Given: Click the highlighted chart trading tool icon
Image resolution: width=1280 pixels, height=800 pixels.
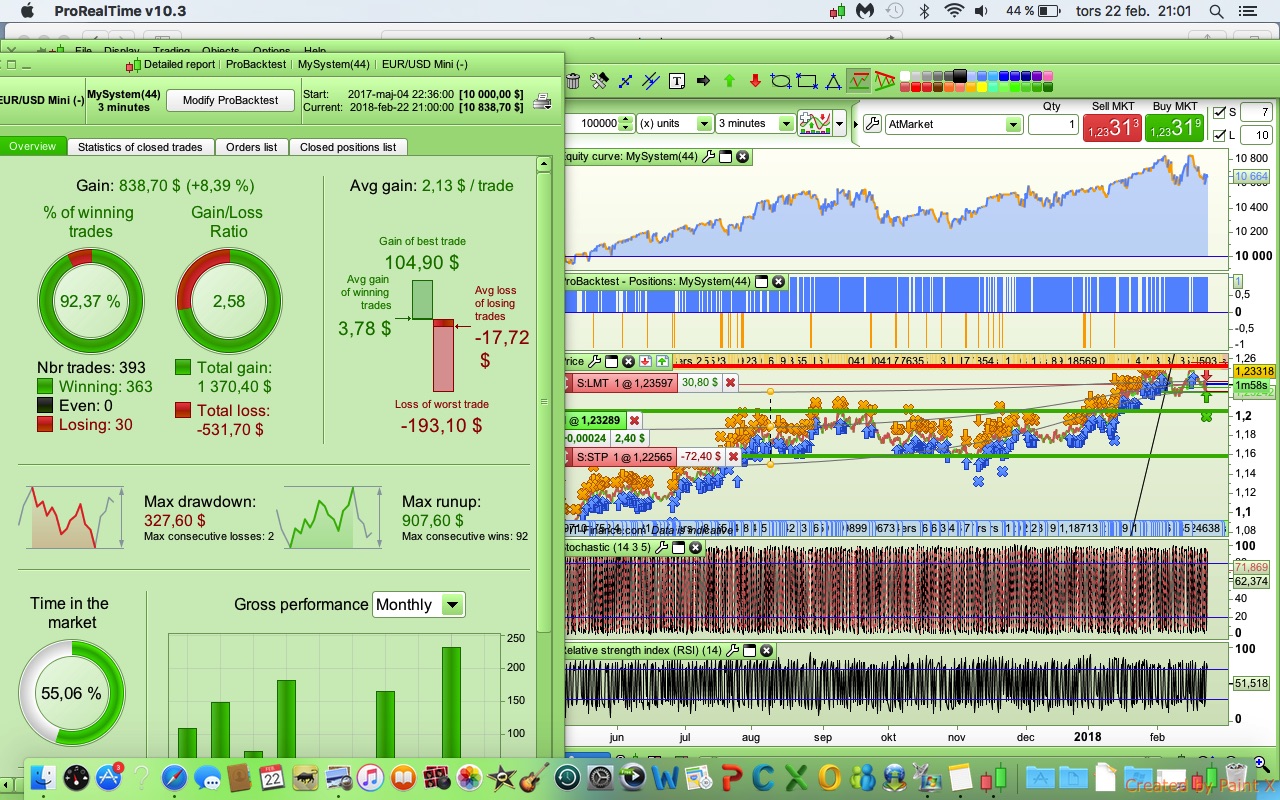Looking at the screenshot, I should tap(858, 81).
